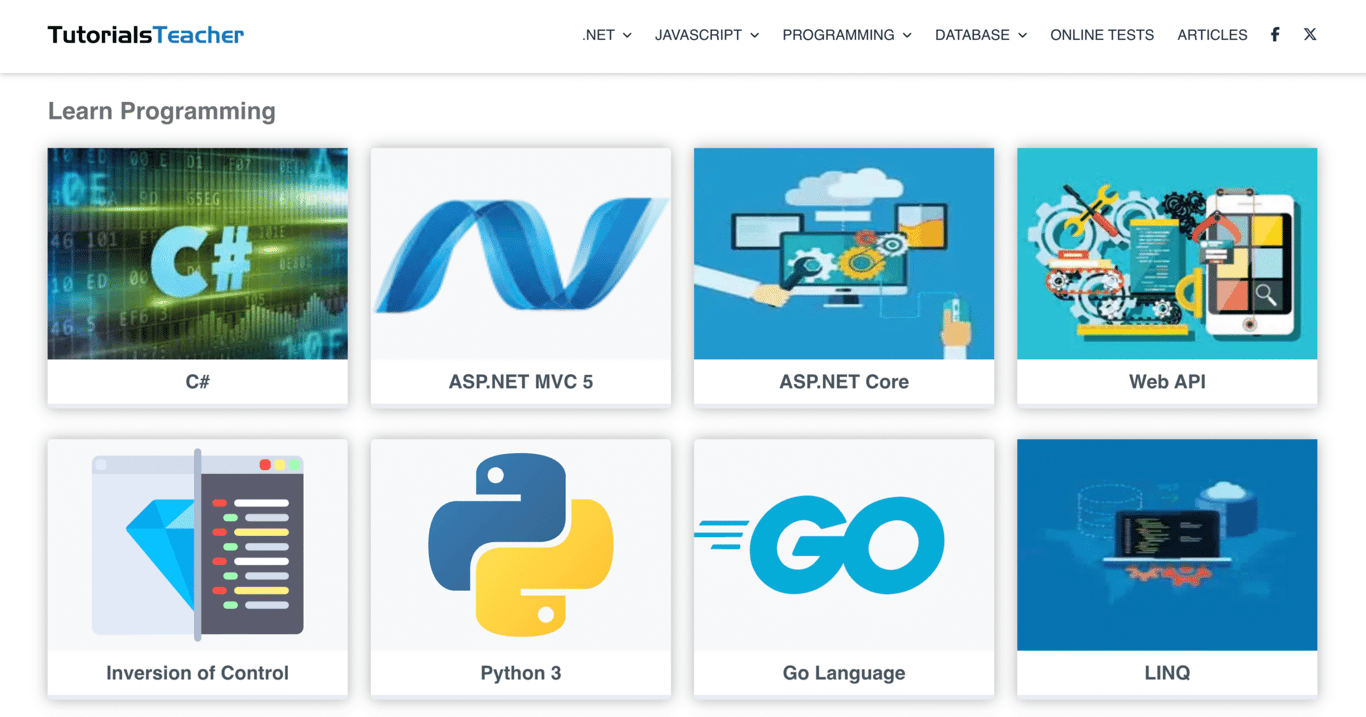The width and height of the screenshot is (1366, 717).
Task: Start the Python 3 tutorial
Action: point(520,672)
